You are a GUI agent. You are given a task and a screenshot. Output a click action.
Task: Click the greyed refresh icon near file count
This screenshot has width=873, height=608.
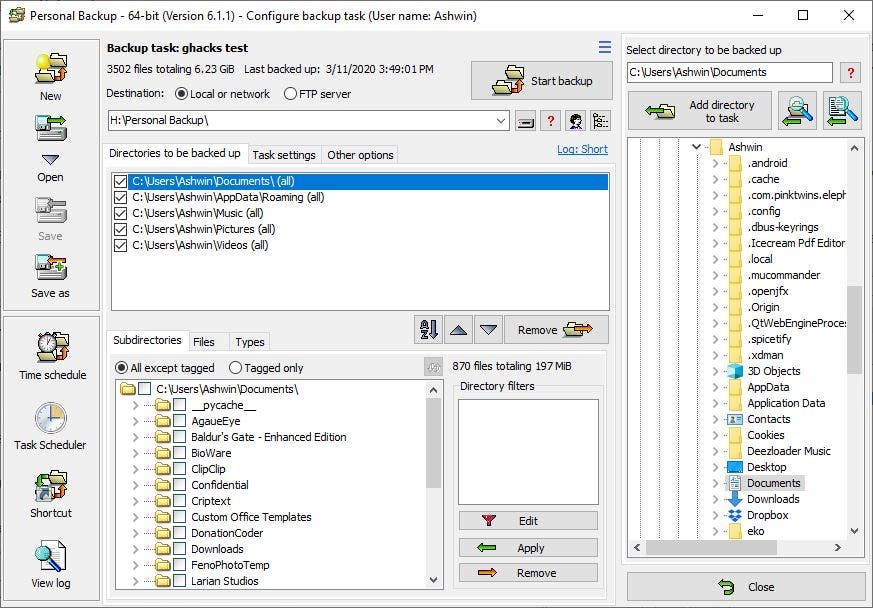click(433, 367)
